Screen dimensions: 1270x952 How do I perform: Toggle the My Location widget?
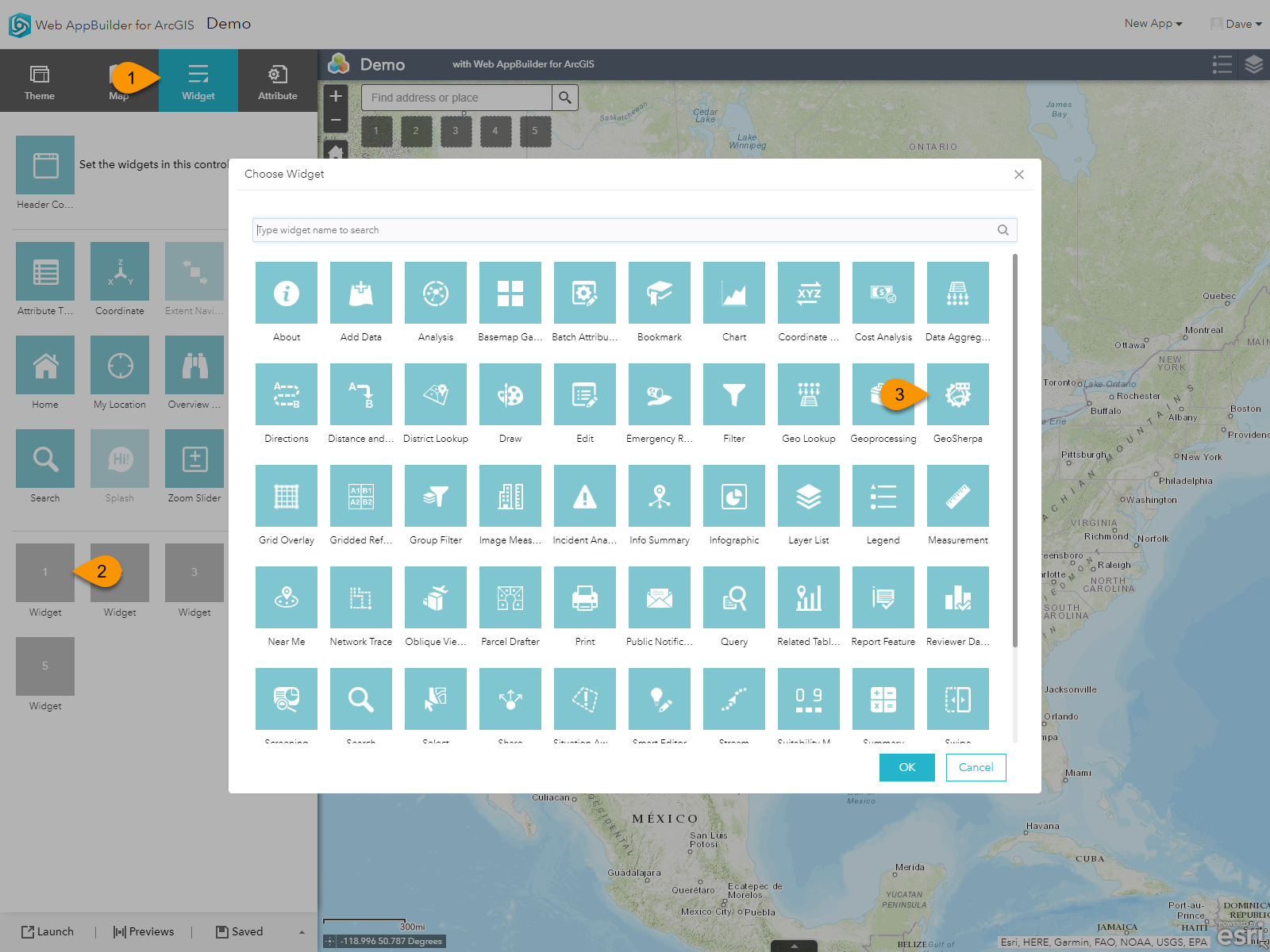[120, 365]
